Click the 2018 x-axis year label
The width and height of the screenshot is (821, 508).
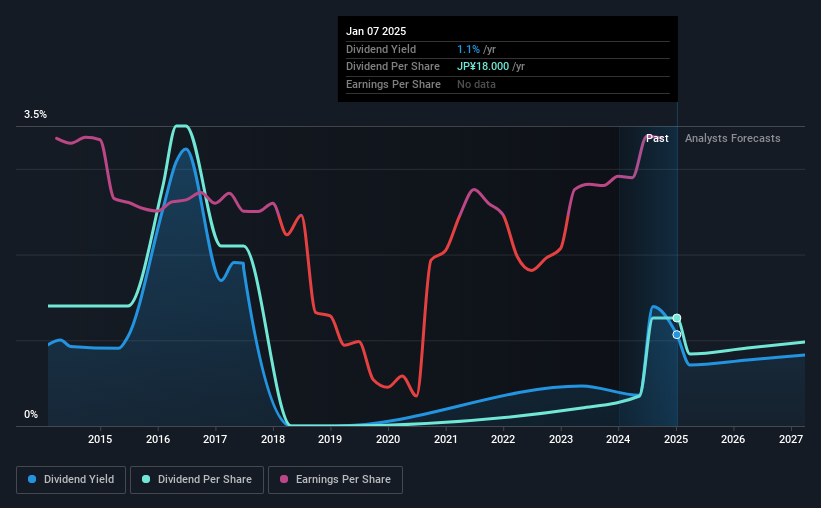[x=273, y=439]
